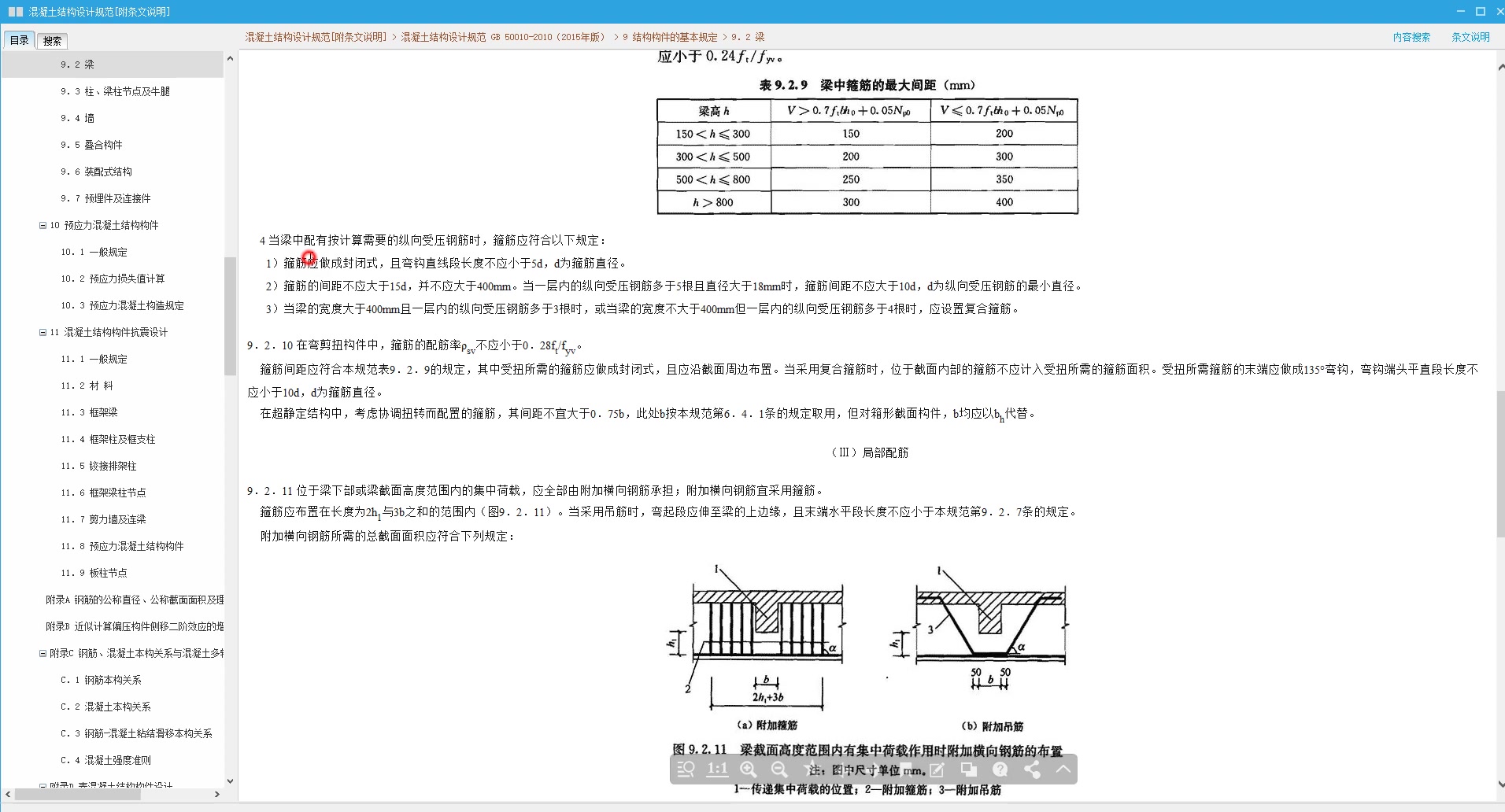This screenshot has height=812, width=1505.
Task: Click the contents panel scroll-down arrow
Action: (x=230, y=781)
